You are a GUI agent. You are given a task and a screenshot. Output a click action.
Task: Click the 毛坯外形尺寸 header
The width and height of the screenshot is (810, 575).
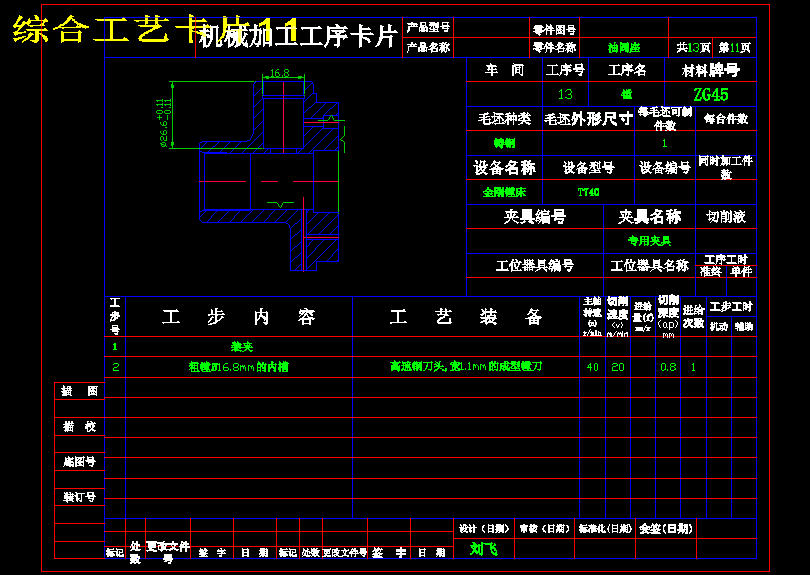[588, 119]
